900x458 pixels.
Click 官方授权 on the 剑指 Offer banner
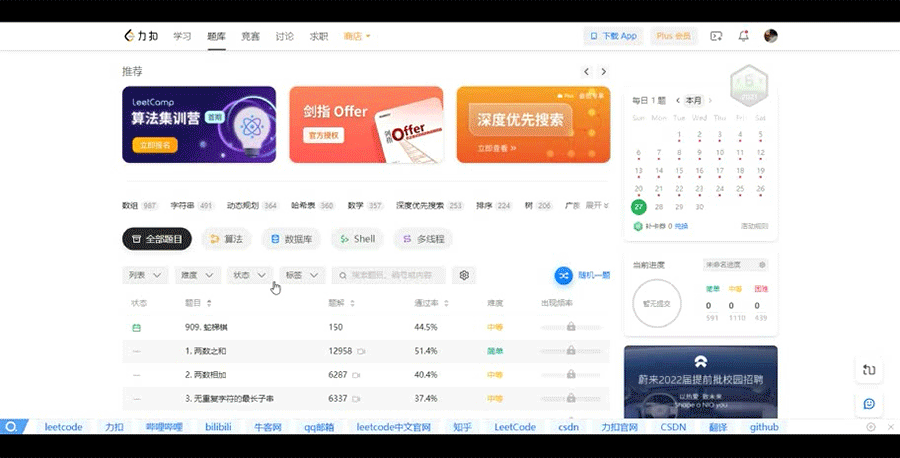pos(324,135)
